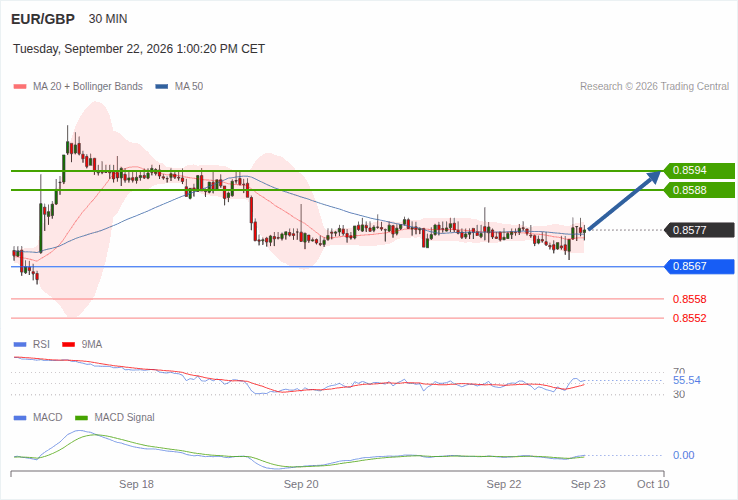
Task: Click the blue upward trend arrow head
Action: pos(653,177)
